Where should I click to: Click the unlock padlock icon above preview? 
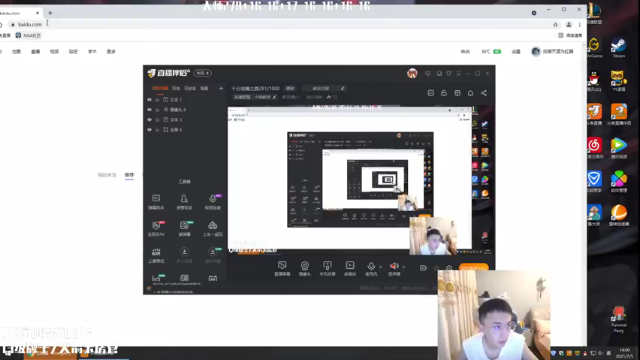tap(444, 93)
